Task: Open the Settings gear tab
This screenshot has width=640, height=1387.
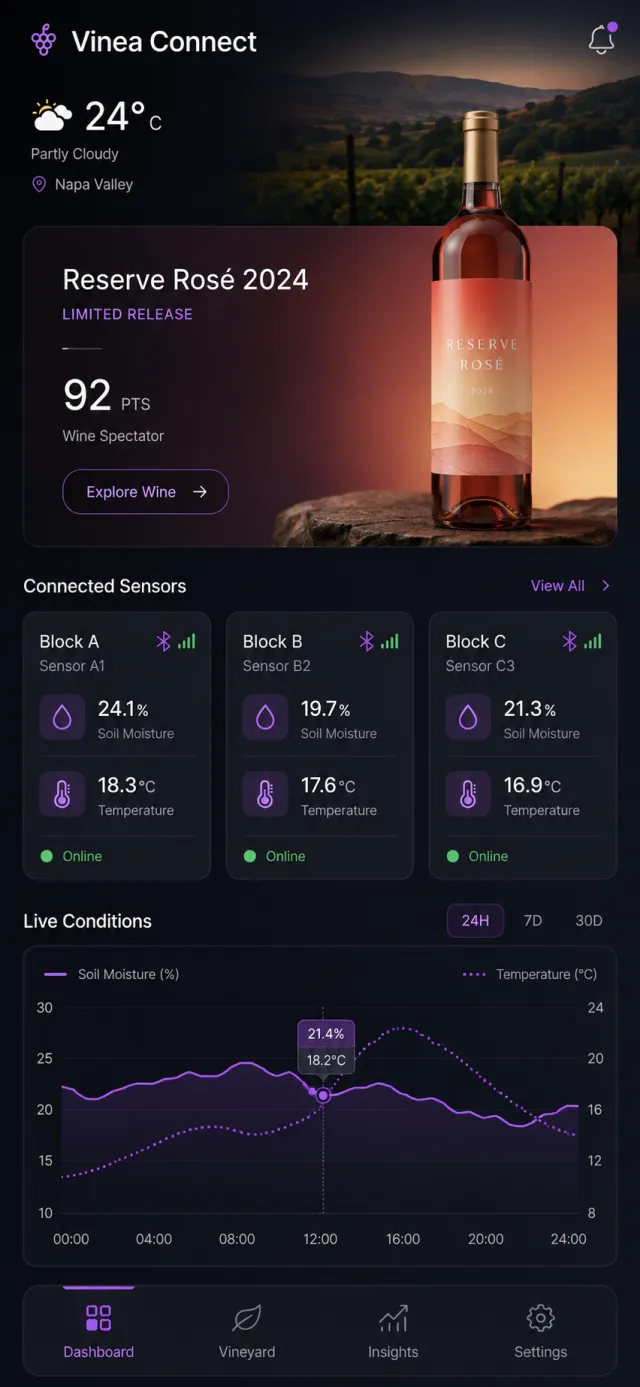Action: coord(541,1332)
